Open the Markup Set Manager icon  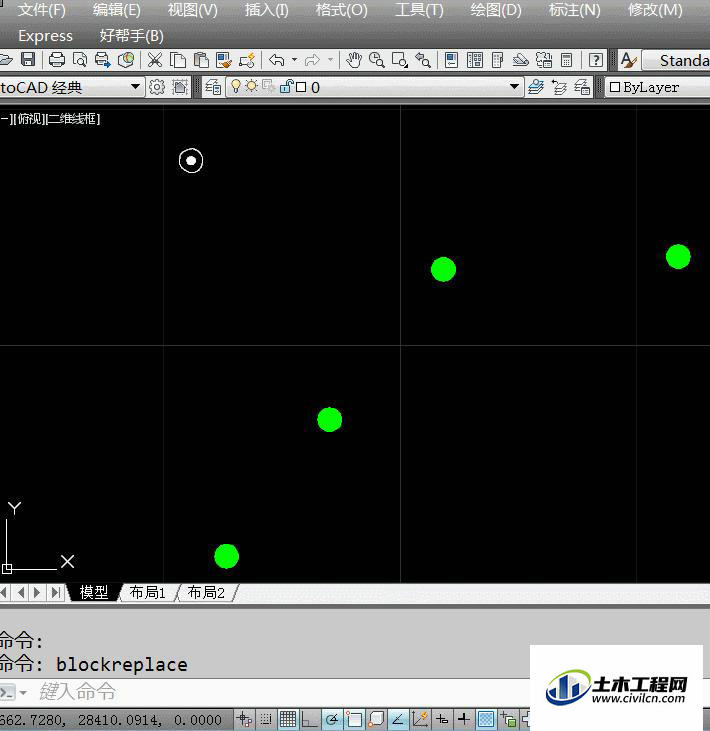click(x=544, y=60)
